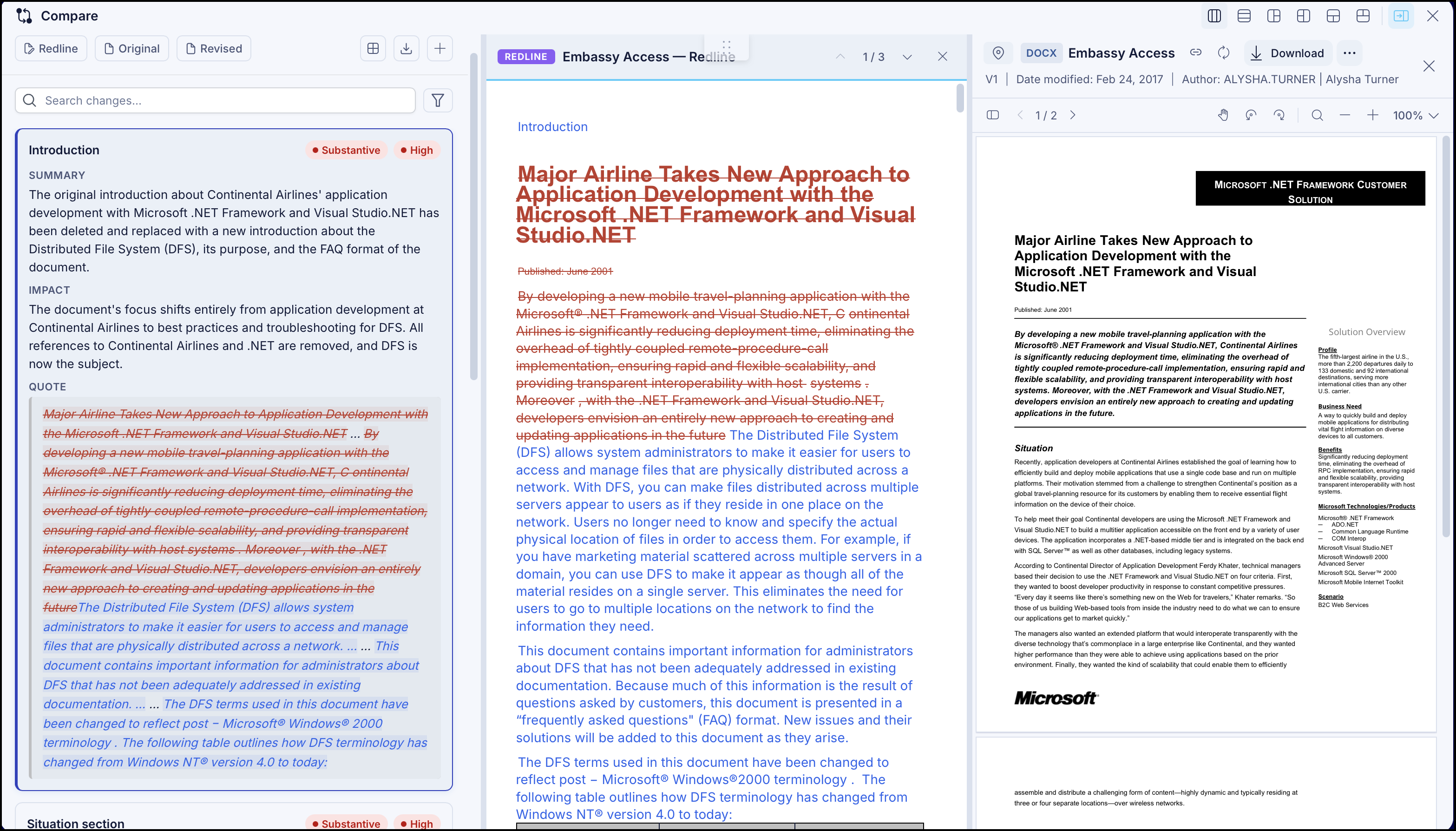Focus the Search changes field
The width and height of the screenshot is (1456, 831).
click(x=215, y=100)
